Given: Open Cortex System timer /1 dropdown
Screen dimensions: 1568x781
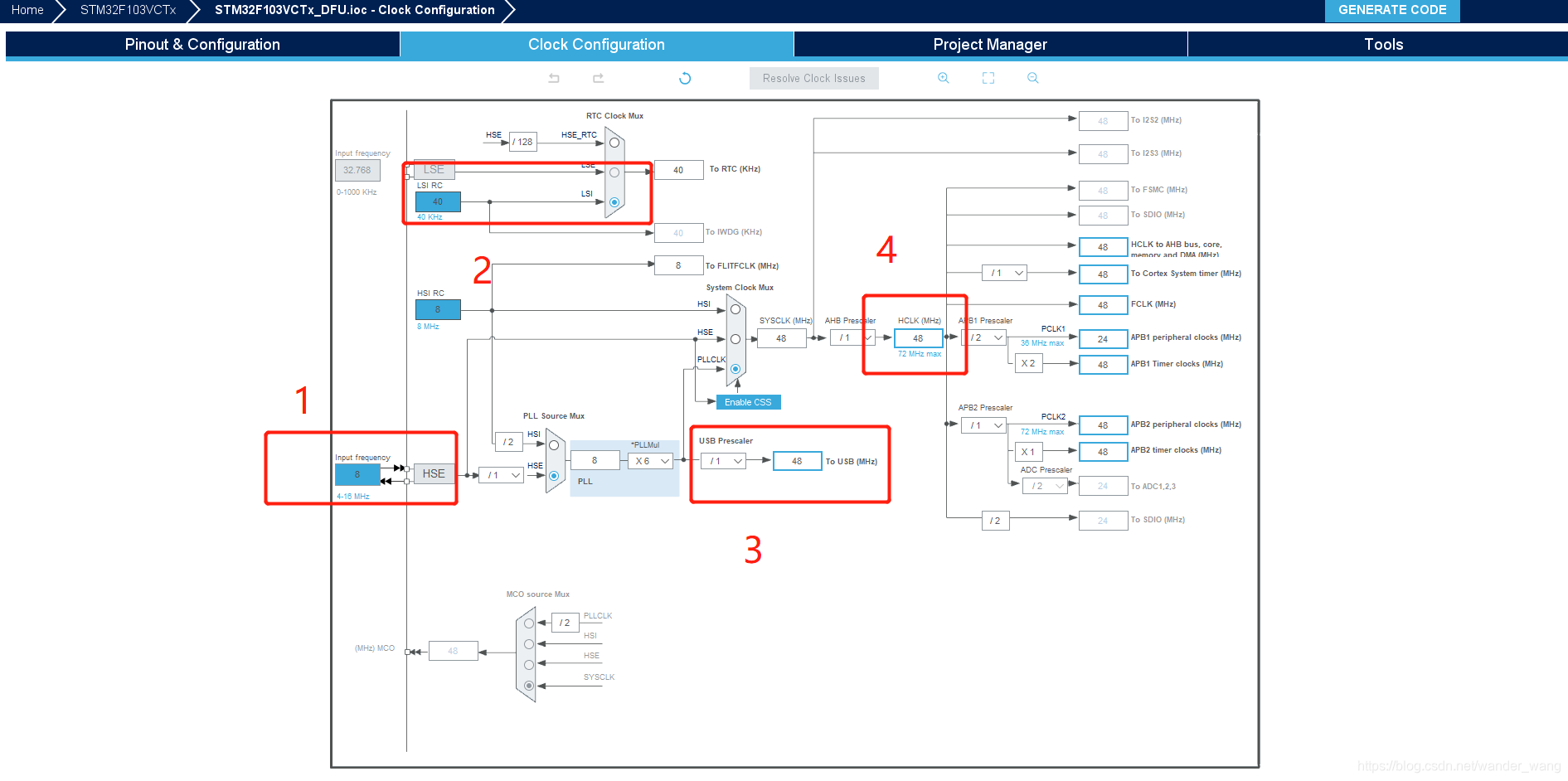Looking at the screenshot, I should [1004, 273].
